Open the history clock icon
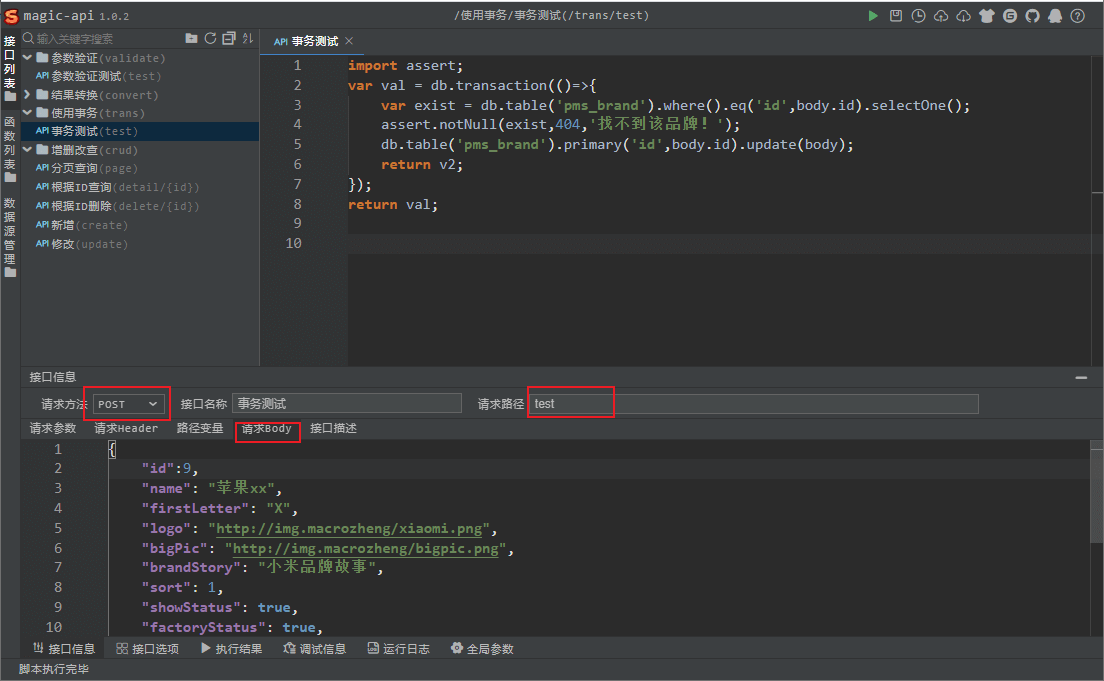Screen dimensions: 1104x681 918,15
